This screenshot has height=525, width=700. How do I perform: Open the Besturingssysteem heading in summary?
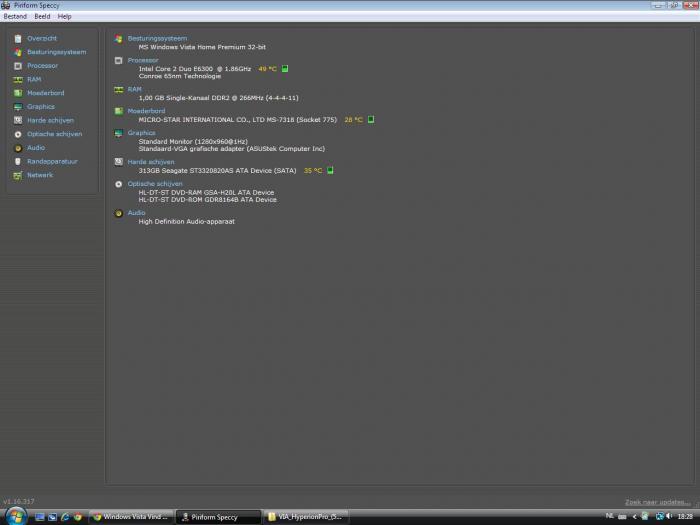coord(157,38)
